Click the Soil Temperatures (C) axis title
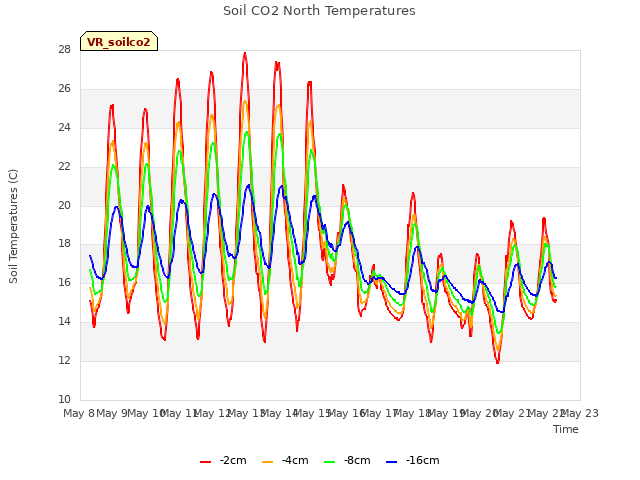Screen dimensions: 640x480 pos(13,226)
